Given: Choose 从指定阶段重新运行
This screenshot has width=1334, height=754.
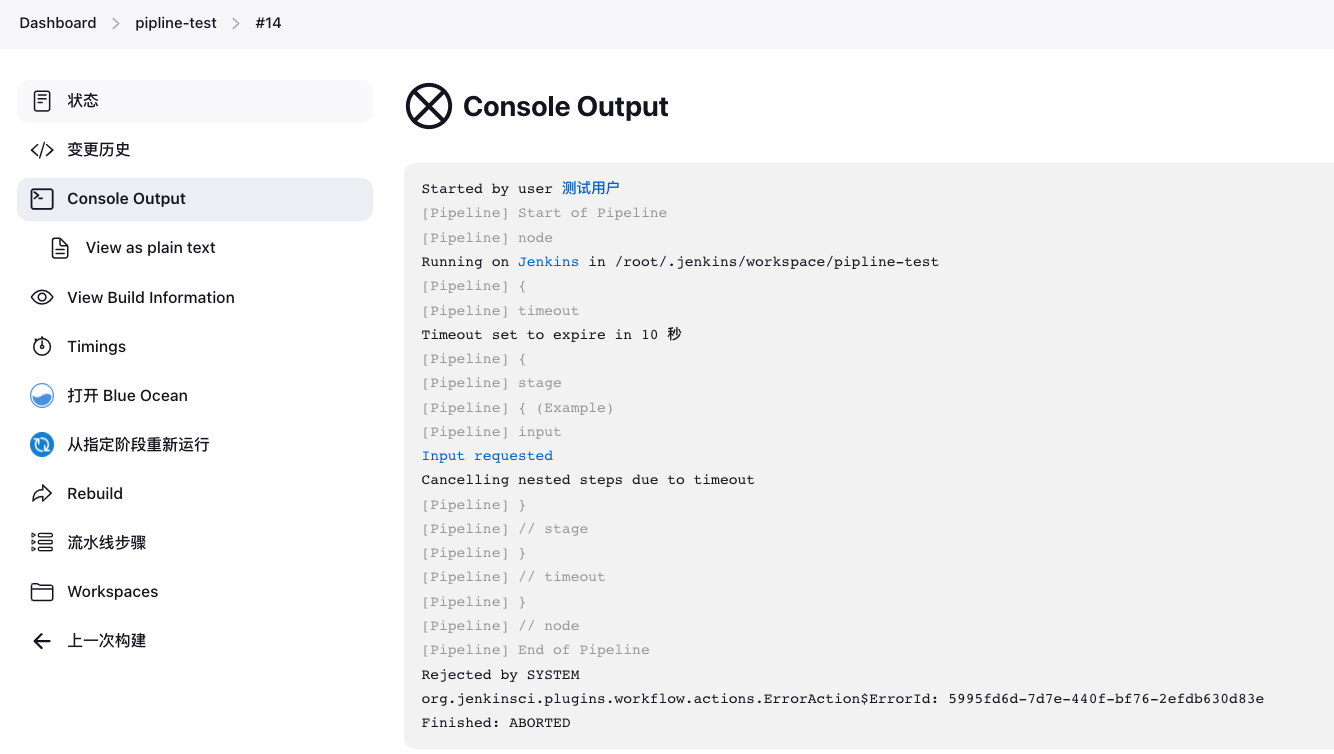Looking at the screenshot, I should [195, 444].
